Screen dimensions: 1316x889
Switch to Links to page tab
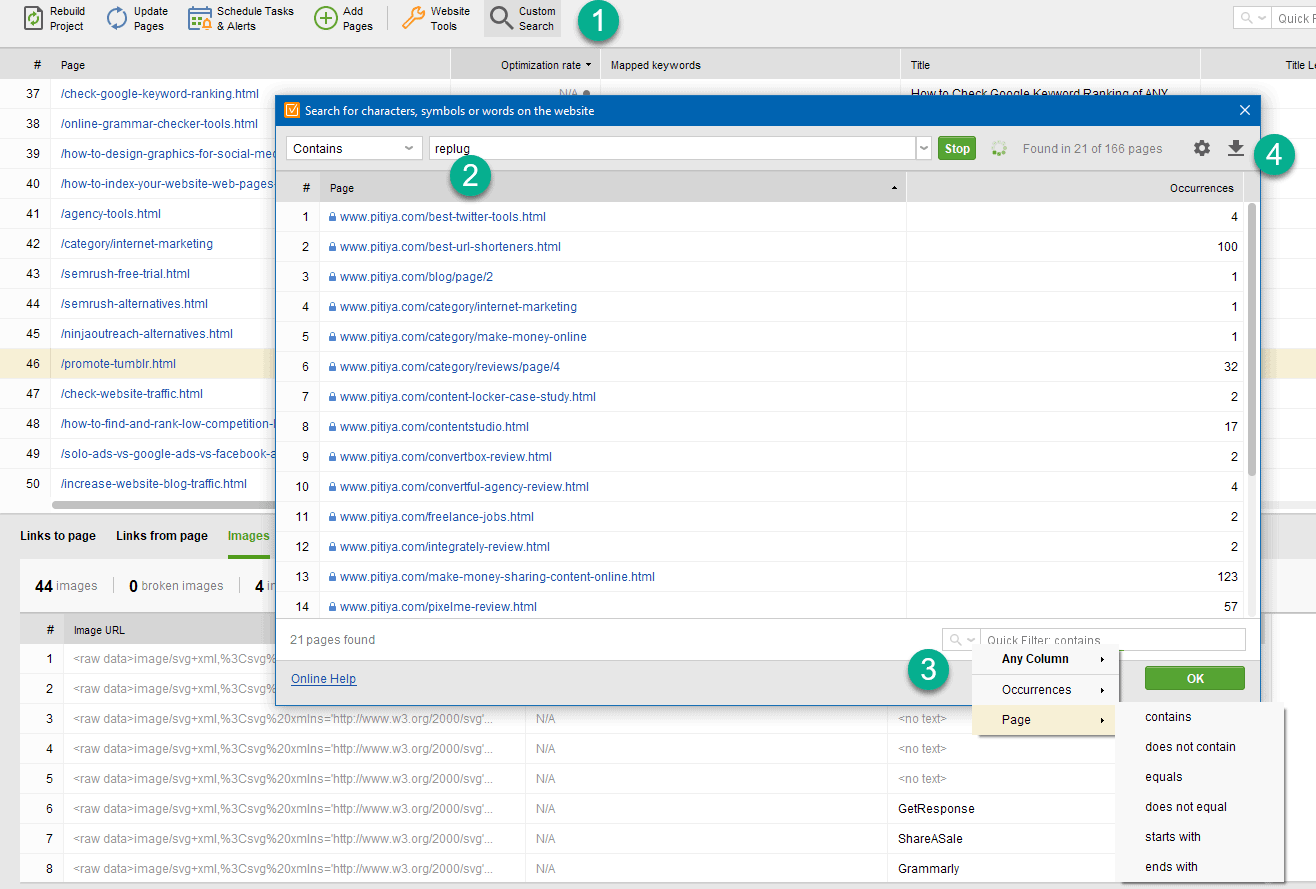coord(58,536)
